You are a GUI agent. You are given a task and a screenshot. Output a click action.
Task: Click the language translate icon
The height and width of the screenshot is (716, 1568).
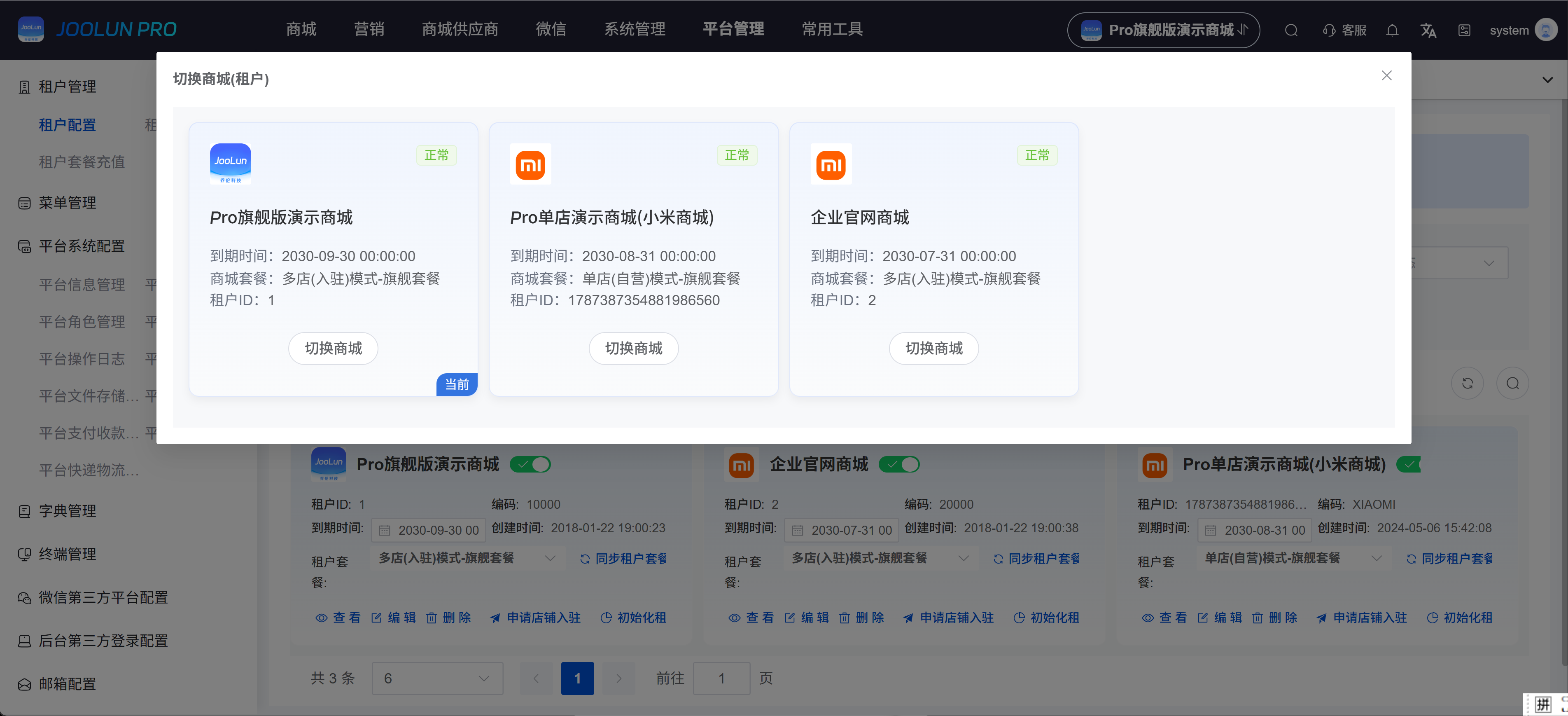pos(1428,30)
